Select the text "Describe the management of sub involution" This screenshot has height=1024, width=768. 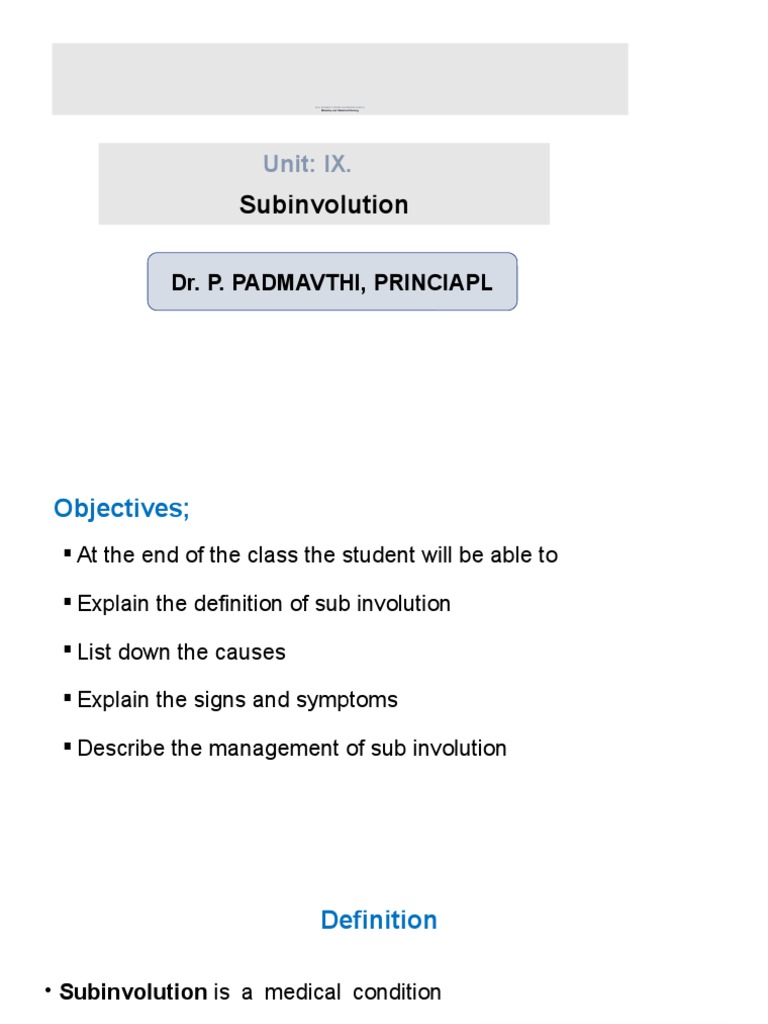(292, 748)
